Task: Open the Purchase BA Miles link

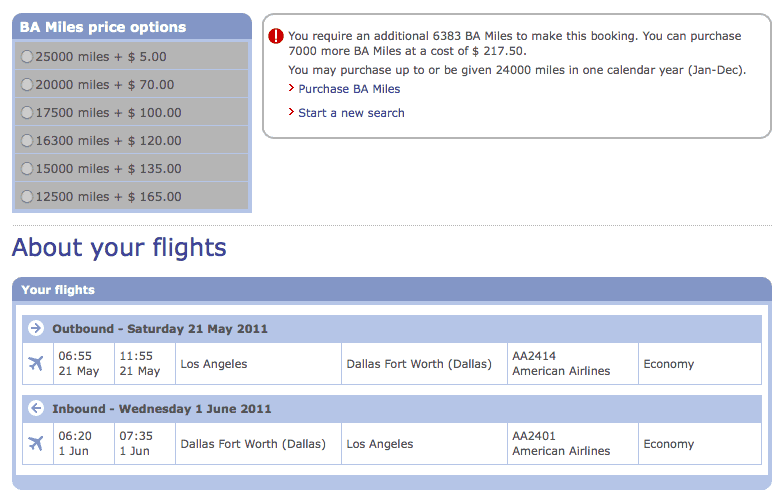Action: tap(349, 89)
